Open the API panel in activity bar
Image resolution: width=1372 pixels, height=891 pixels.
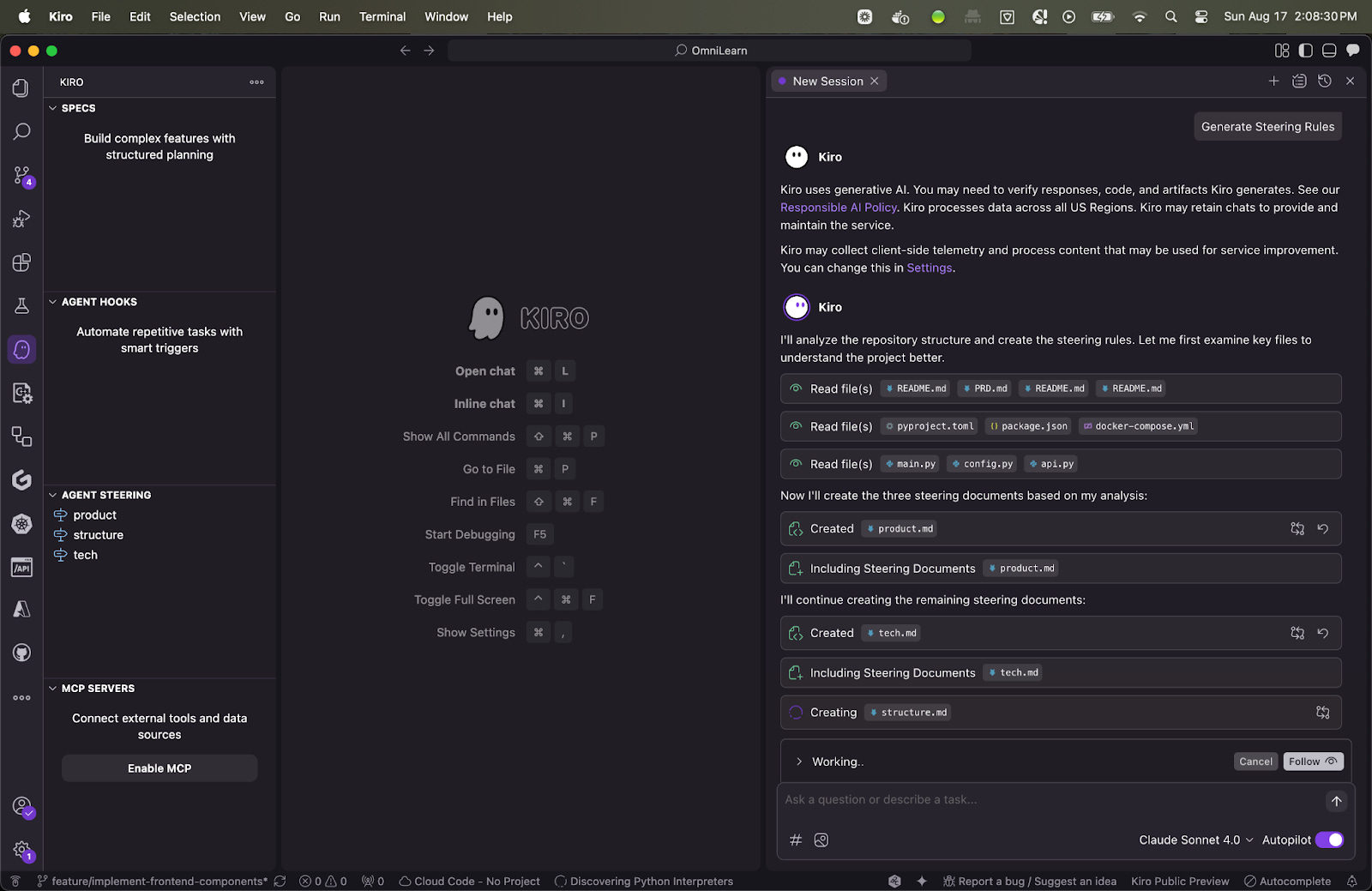[21, 567]
